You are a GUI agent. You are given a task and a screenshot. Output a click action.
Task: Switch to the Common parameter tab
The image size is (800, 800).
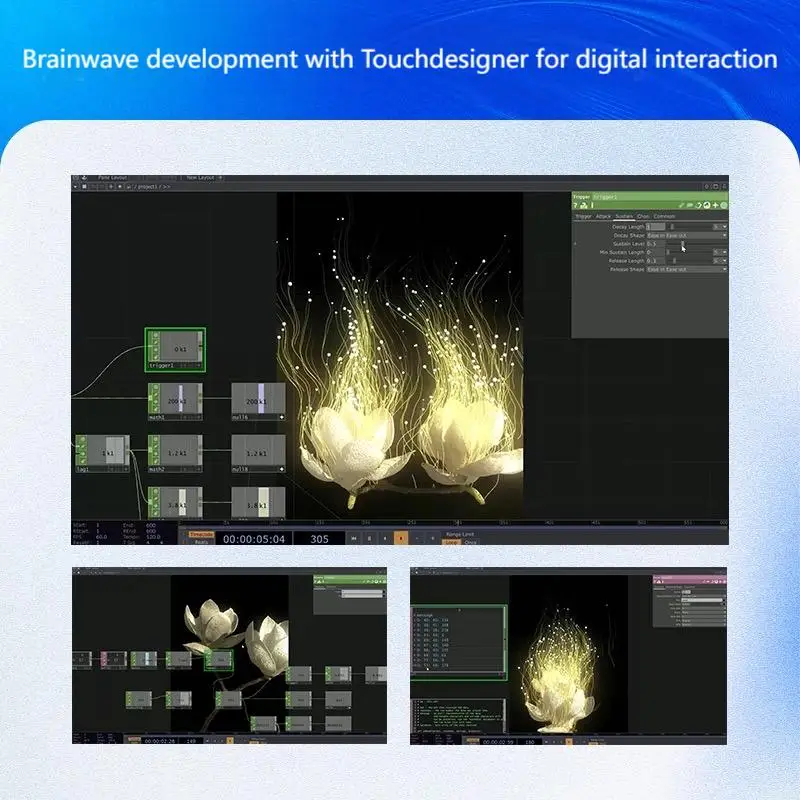click(x=664, y=216)
